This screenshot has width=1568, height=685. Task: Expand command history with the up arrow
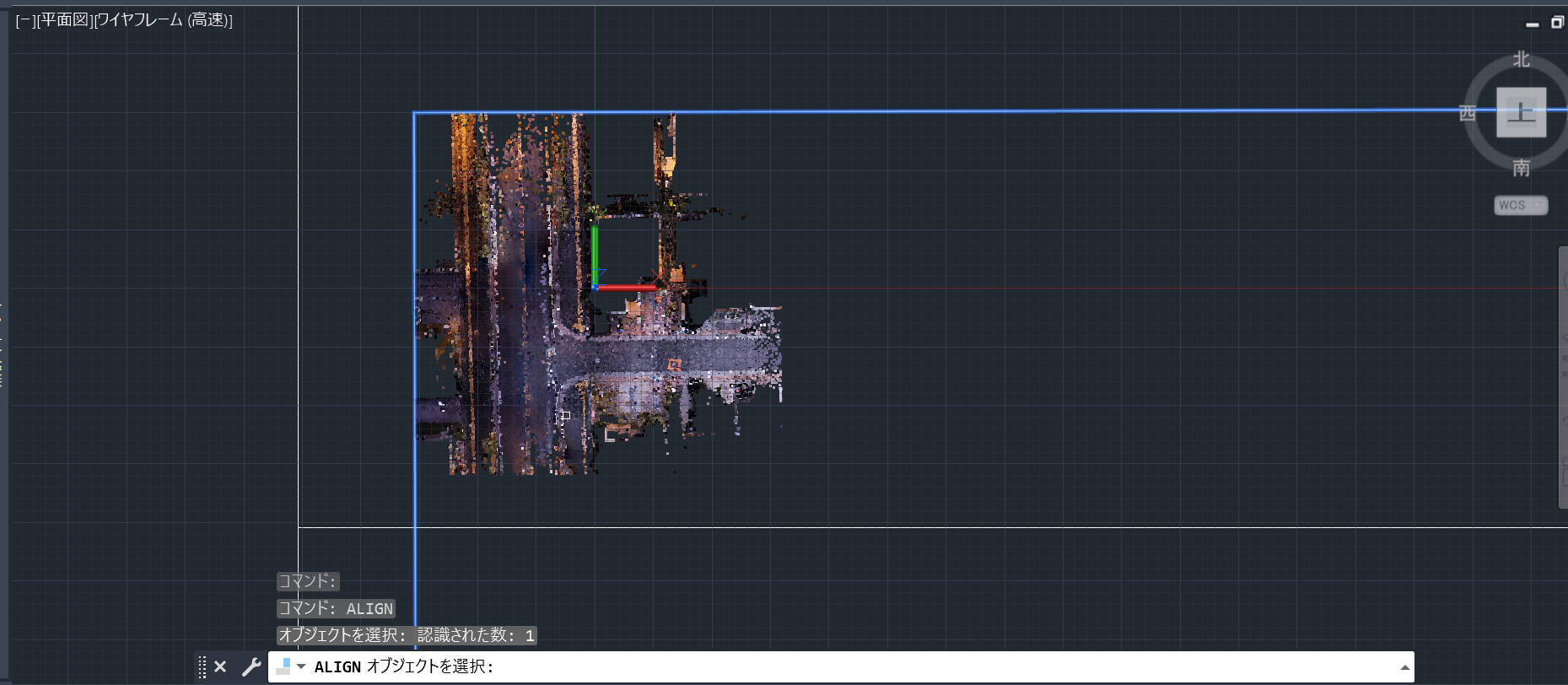click(1404, 667)
